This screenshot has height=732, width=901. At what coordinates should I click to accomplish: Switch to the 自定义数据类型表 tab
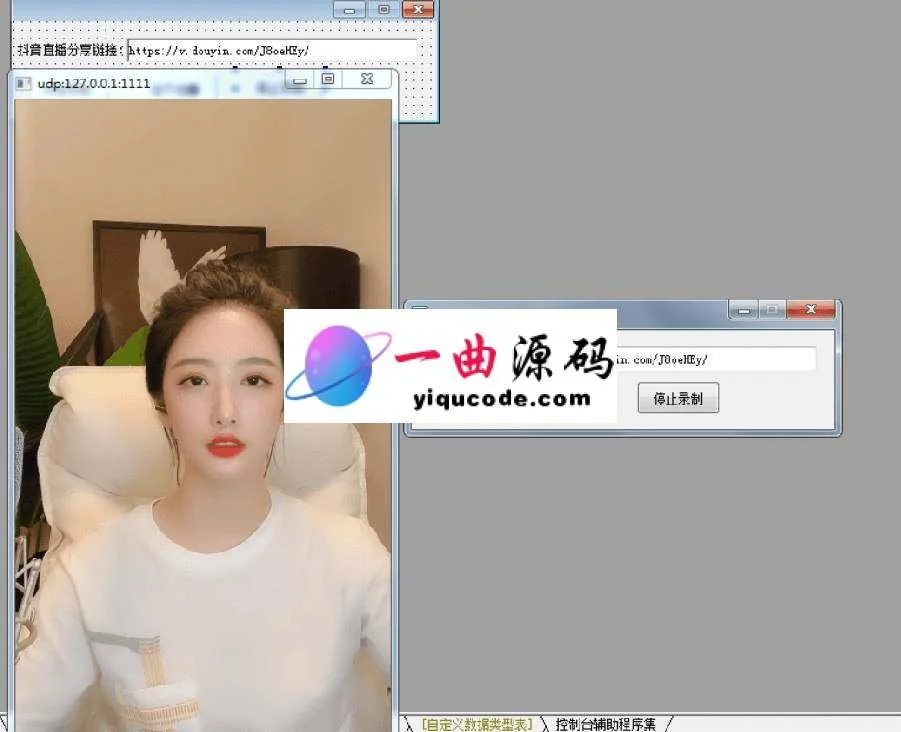pyautogui.click(x=476, y=724)
